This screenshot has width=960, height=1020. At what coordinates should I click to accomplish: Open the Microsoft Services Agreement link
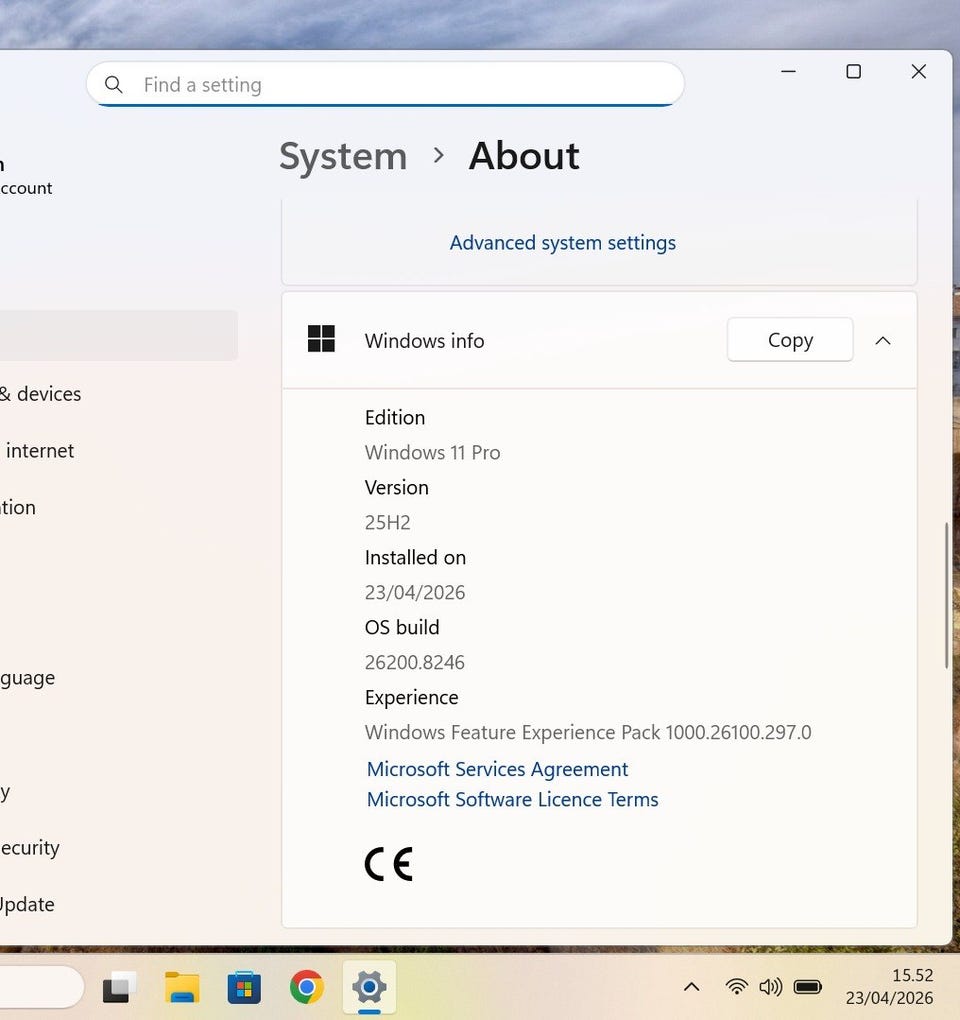[x=497, y=769]
